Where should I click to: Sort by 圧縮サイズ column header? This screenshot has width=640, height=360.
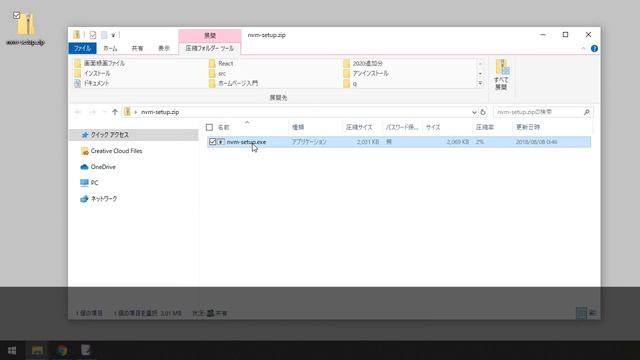coord(359,127)
